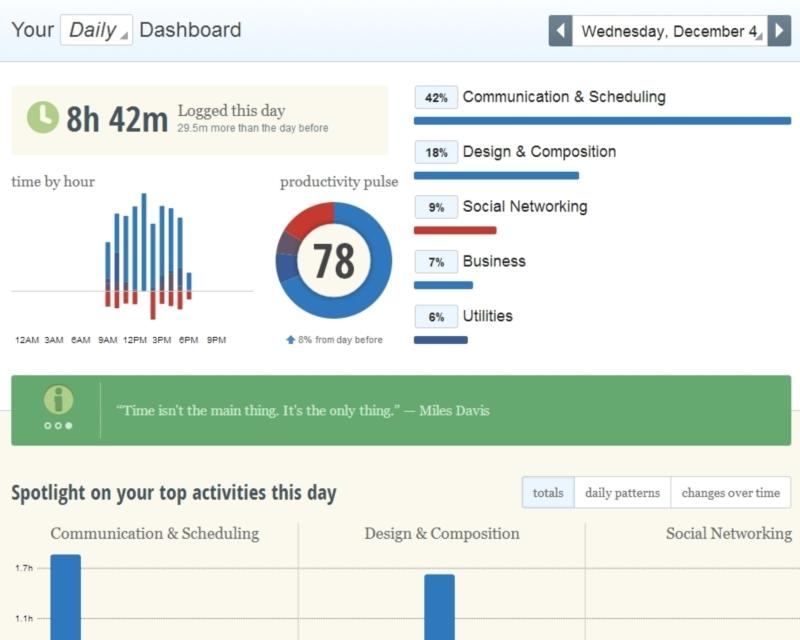The width and height of the screenshot is (800, 640).
Task: Open Communication & Scheduling category
Action: pyautogui.click(x=564, y=97)
